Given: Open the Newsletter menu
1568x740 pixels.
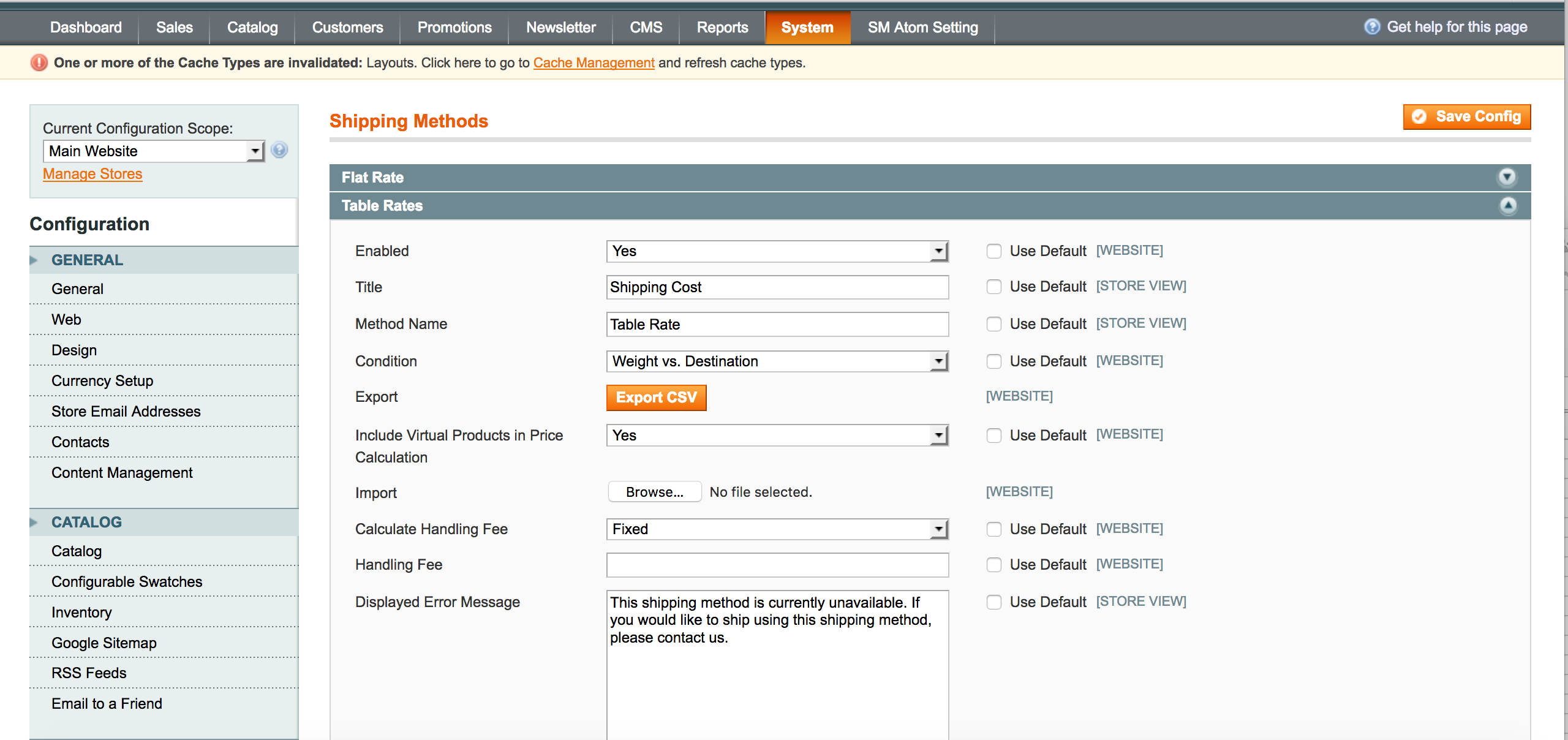Looking at the screenshot, I should (560, 28).
